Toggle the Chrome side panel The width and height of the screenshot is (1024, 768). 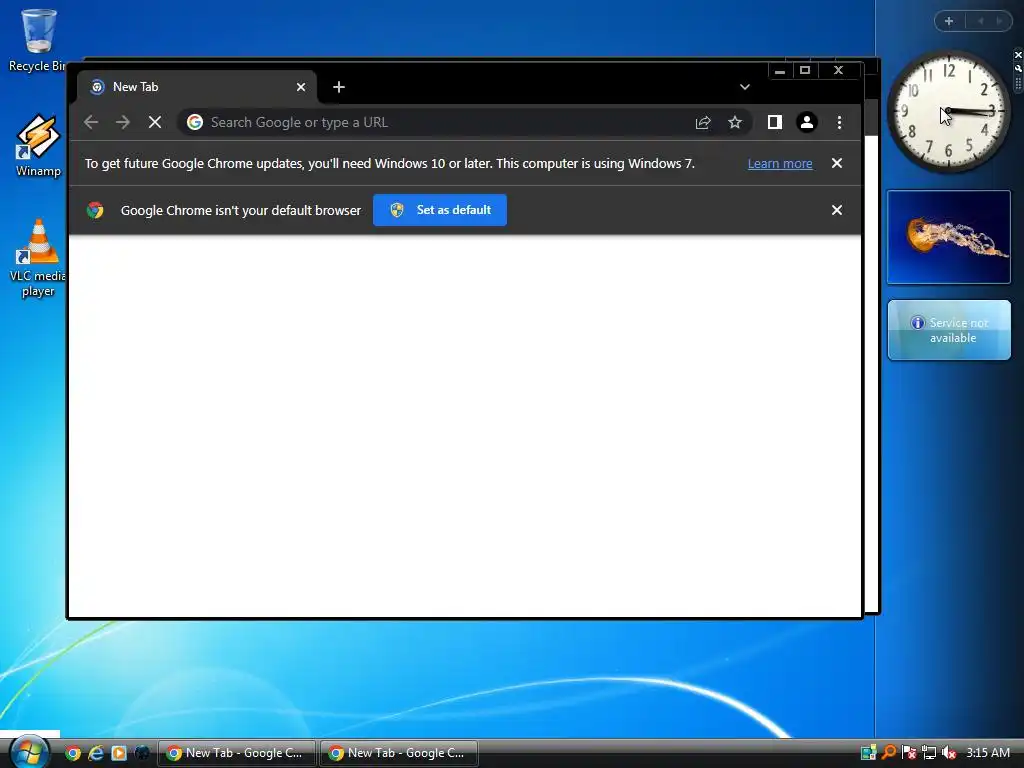click(x=775, y=122)
